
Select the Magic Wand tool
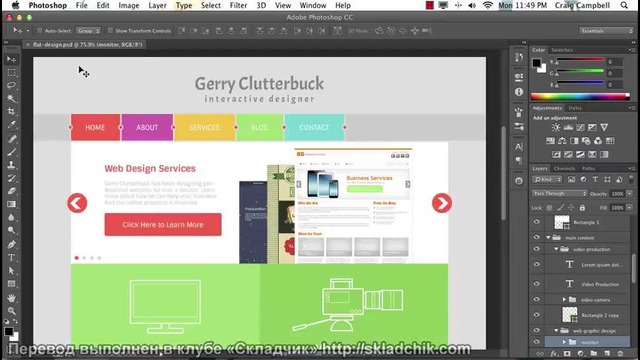tap(11, 99)
